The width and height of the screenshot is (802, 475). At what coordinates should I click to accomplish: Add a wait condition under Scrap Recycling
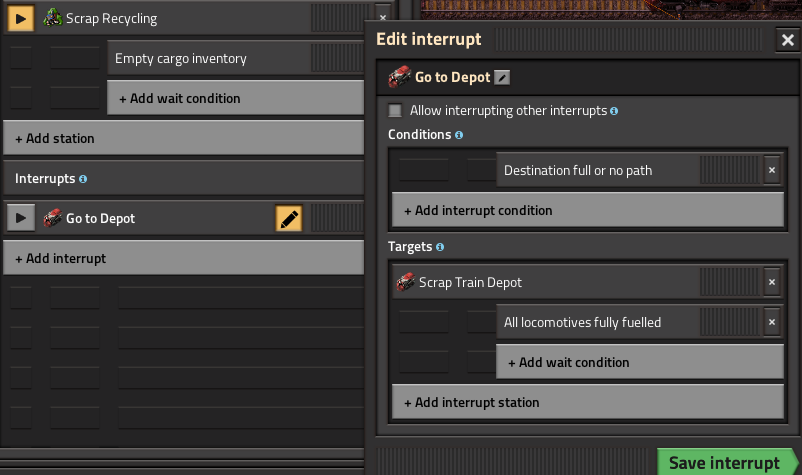[234, 98]
